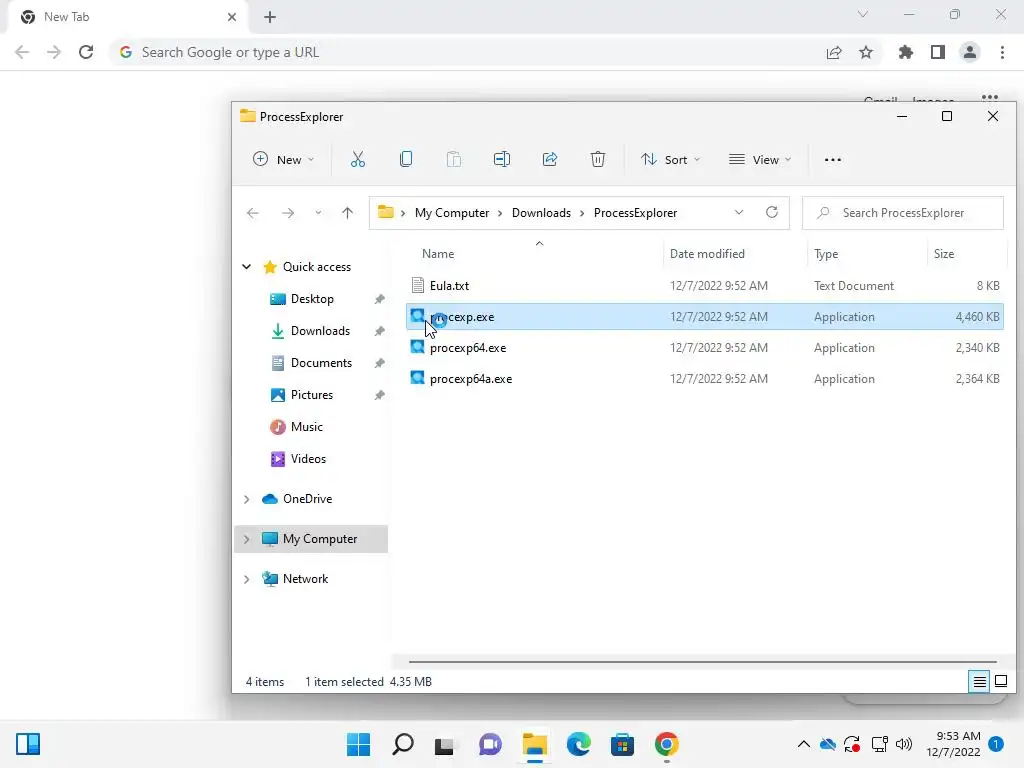Screen dimensions: 1024x768
Task: Select Videos in navigation pane
Action: click(x=308, y=458)
